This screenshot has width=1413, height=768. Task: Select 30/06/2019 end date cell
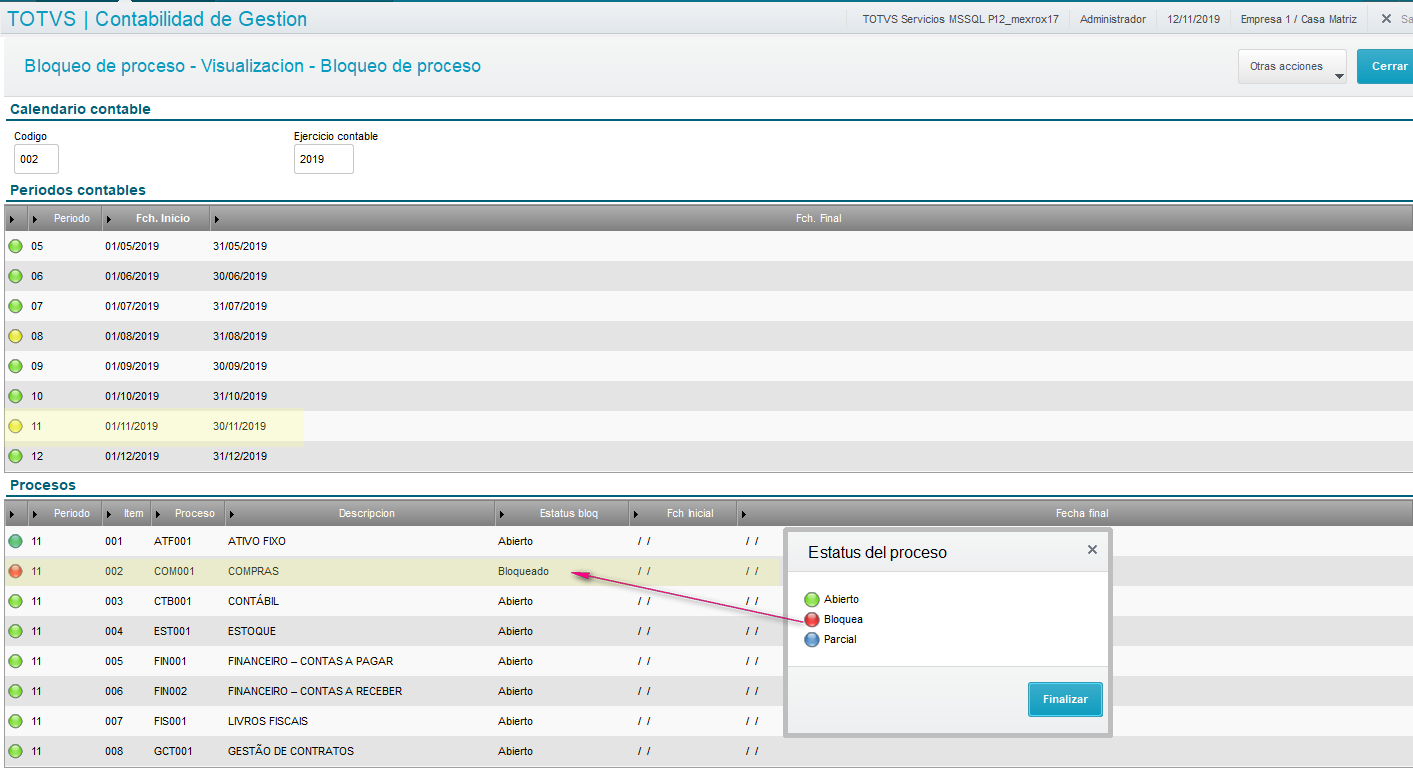coord(240,276)
